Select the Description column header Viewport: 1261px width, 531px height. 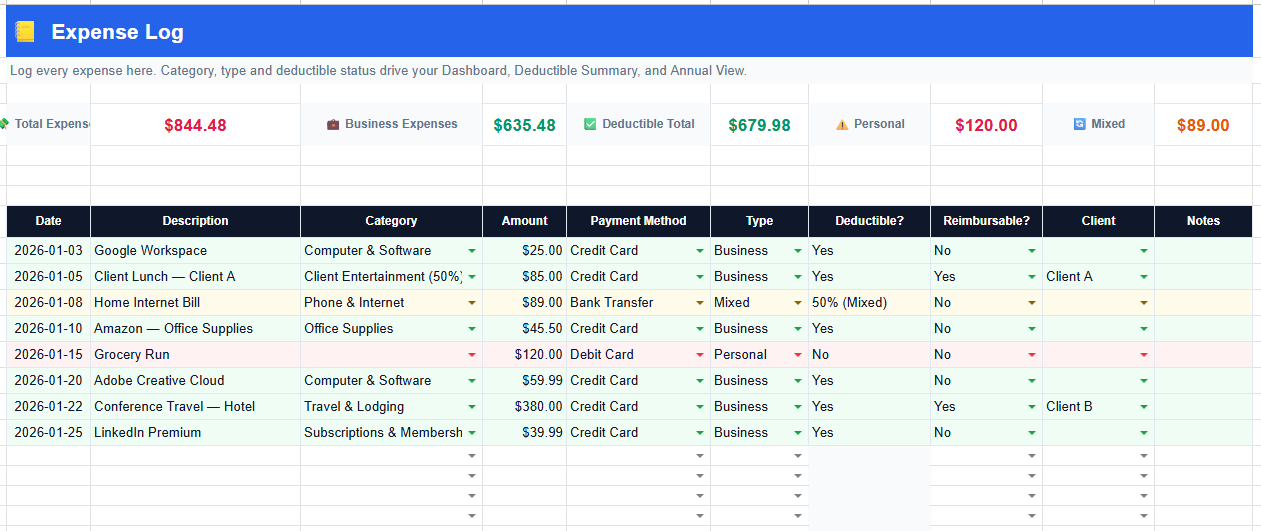(195, 221)
